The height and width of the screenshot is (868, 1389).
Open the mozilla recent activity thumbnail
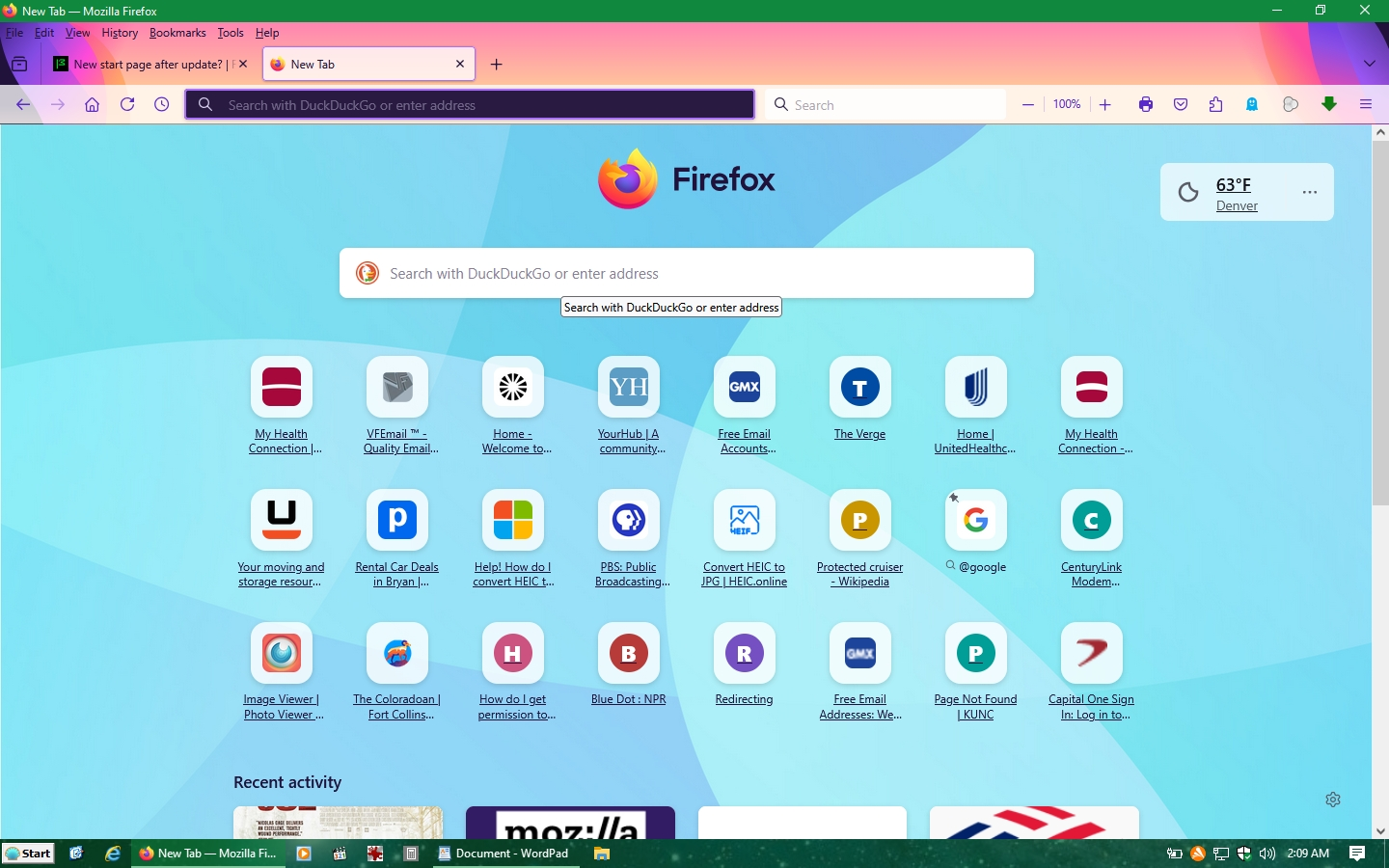pos(570,823)
